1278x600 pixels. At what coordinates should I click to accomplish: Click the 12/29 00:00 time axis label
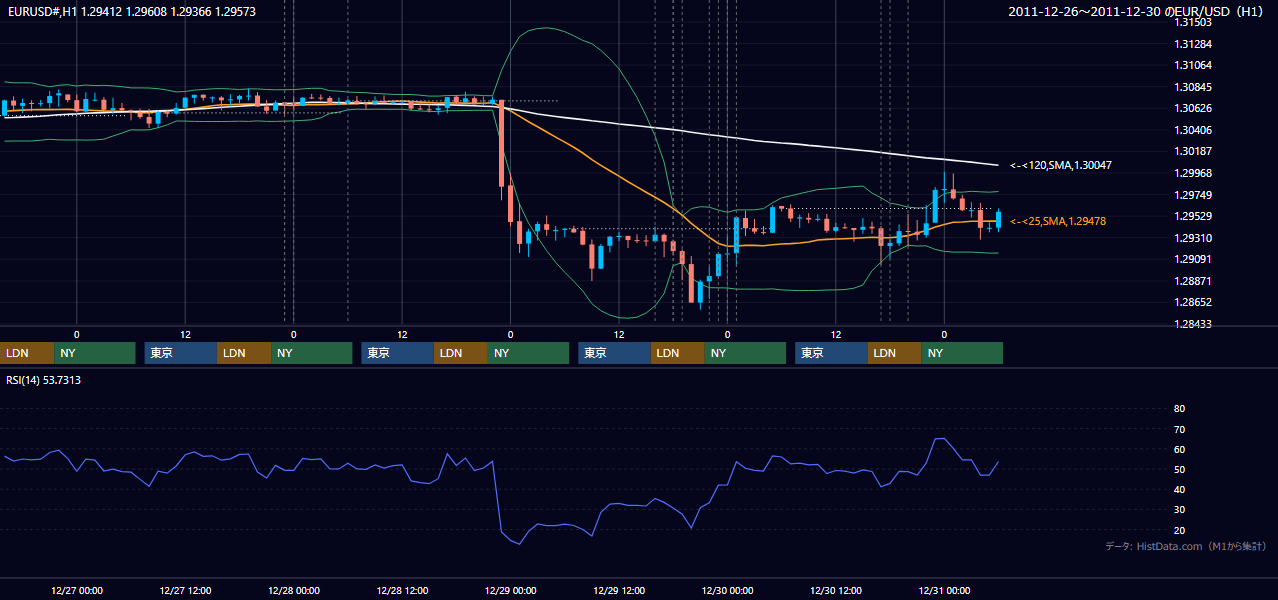[x=510, y=591]
